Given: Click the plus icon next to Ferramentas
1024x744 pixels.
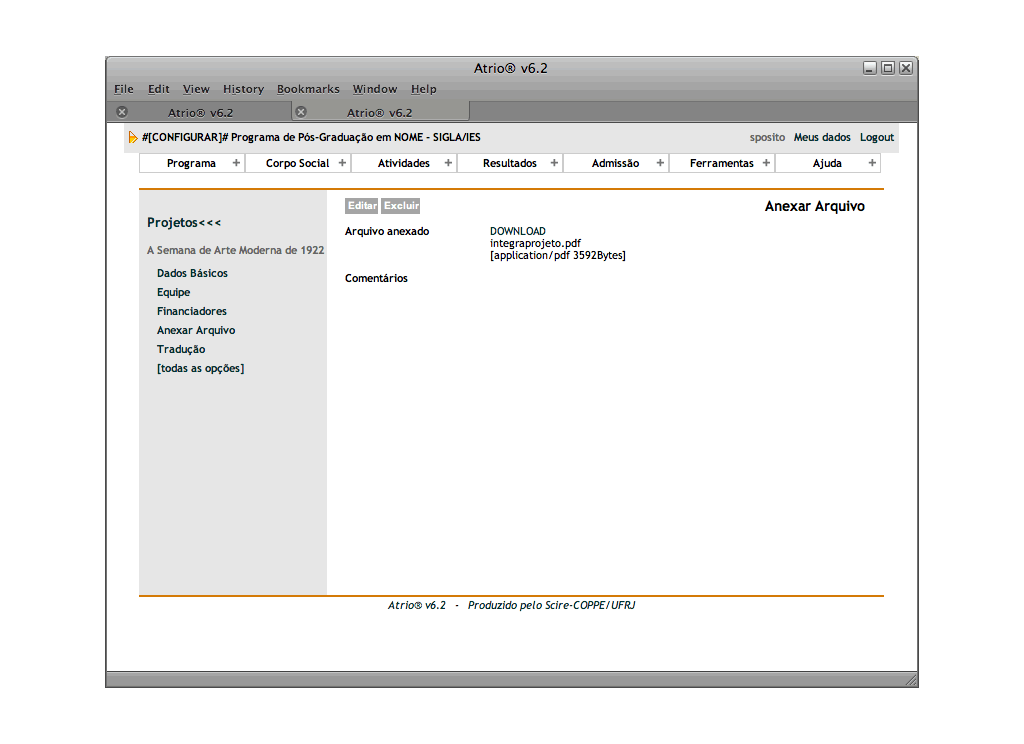Looking at the screenshot, I should point(766,163).
